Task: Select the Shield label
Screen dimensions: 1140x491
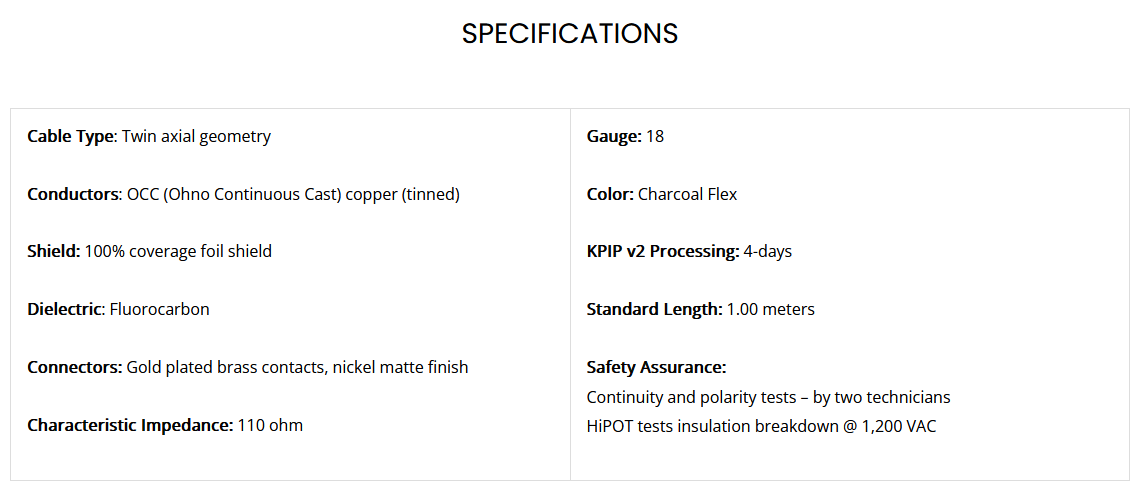Action: pyautogui.click(x=54, y=252)
